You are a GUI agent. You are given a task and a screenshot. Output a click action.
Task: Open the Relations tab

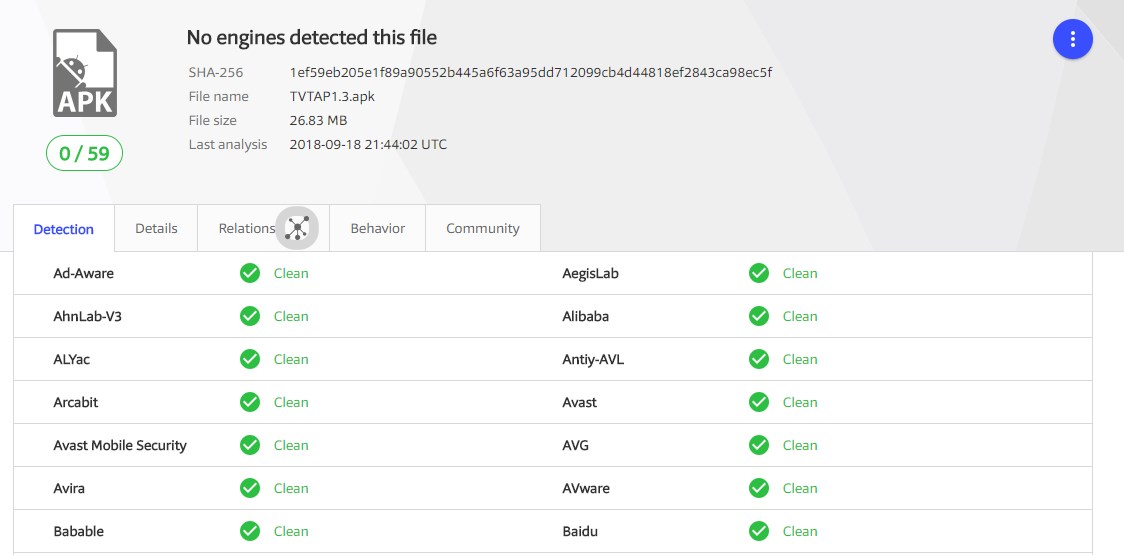coord(246,228)
